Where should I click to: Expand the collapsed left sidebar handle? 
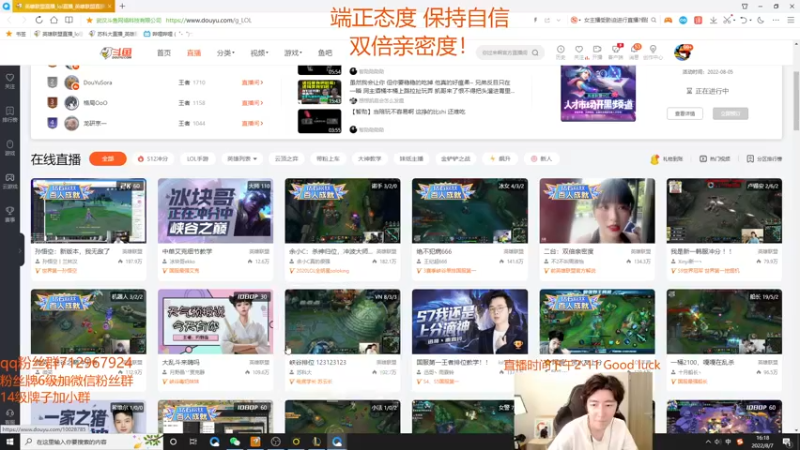pos(21,250)
